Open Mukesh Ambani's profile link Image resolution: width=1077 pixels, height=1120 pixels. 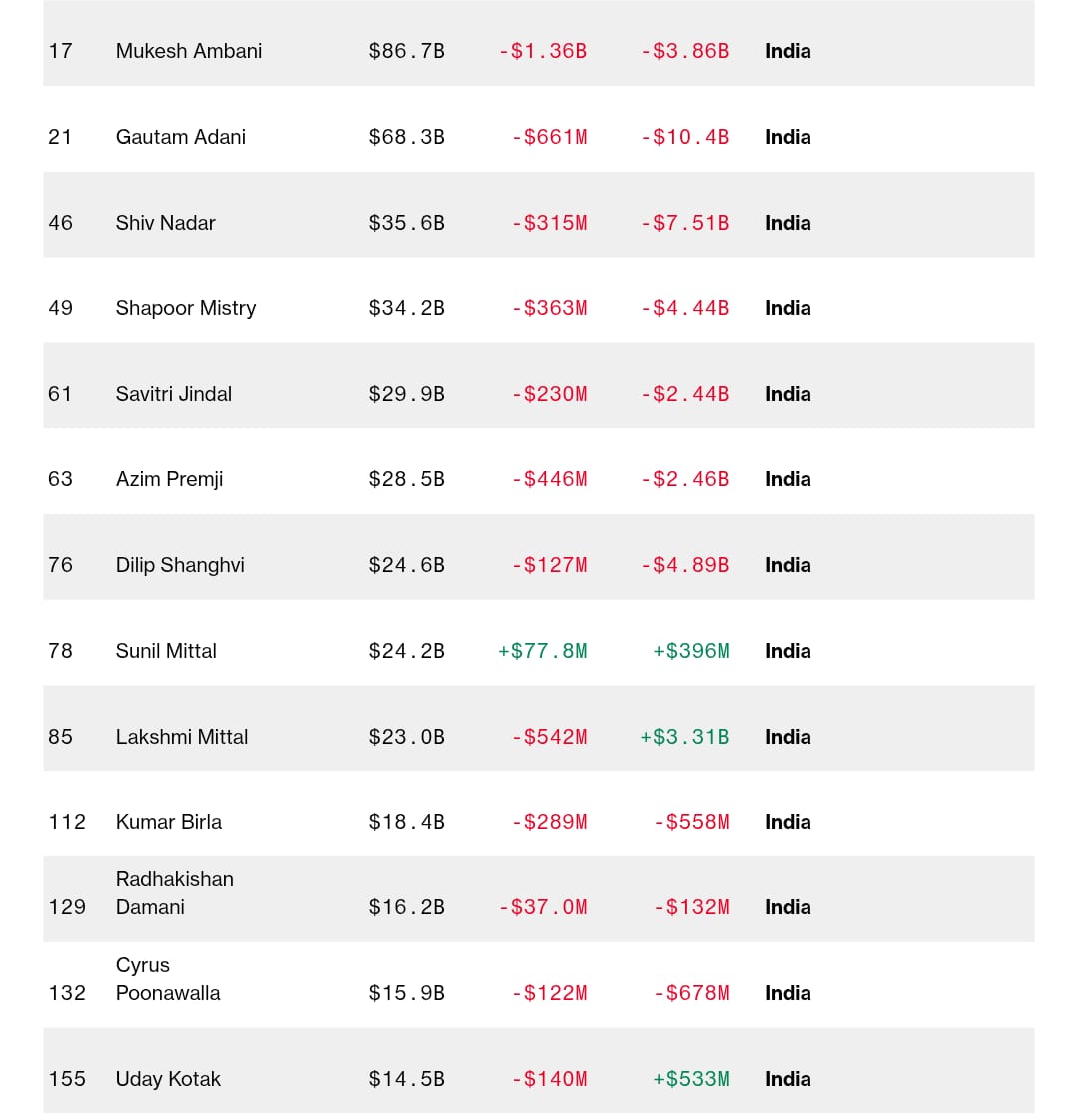tap(189, 51)
